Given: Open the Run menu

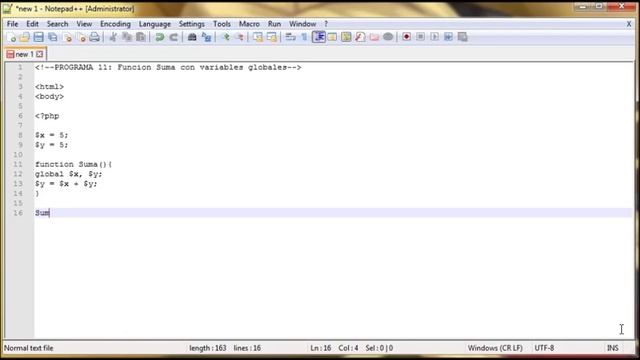Looking at the screenshot, I should coord(274,24).
